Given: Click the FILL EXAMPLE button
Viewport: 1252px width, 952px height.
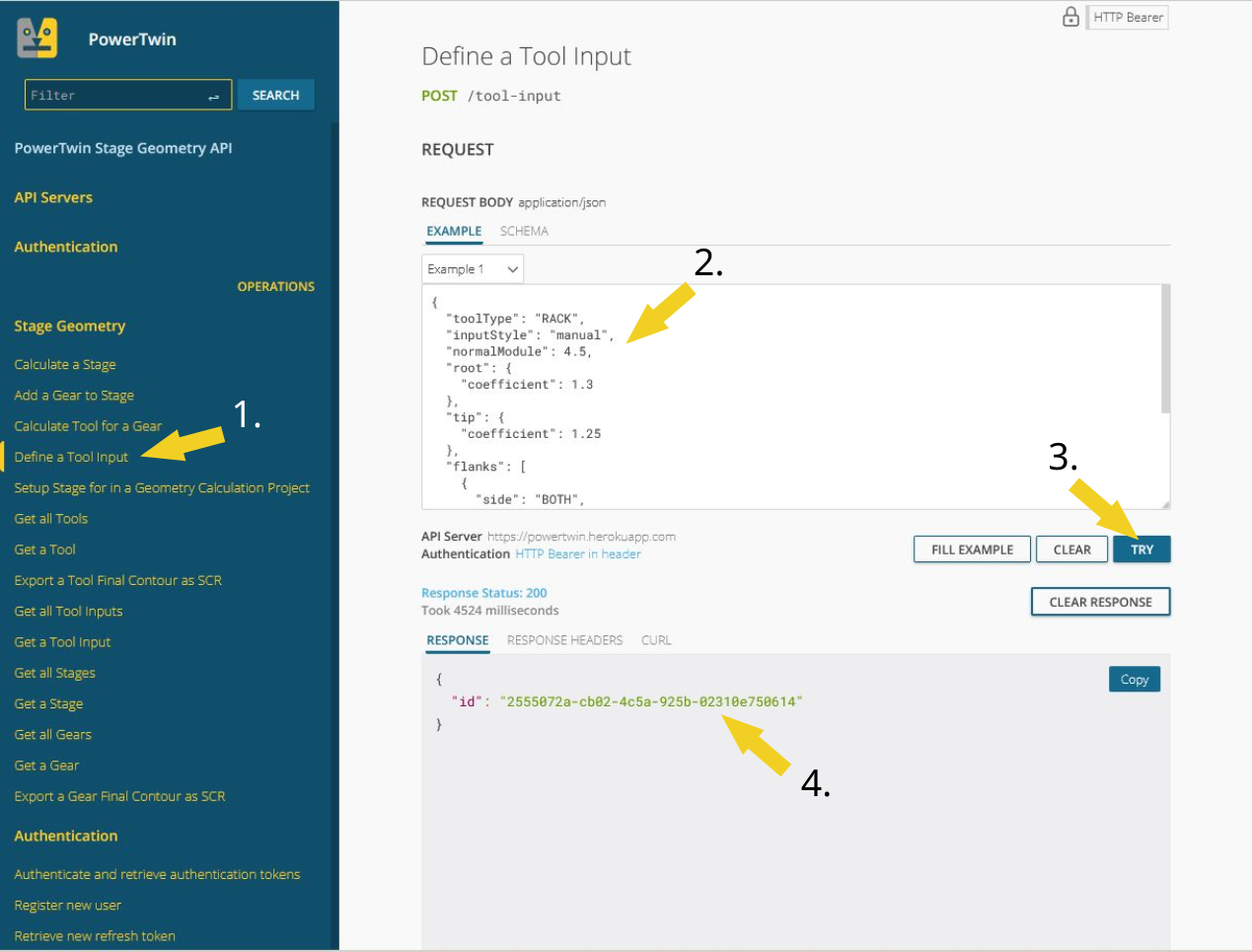Looking at the screenshot, I should click(x=972, y=549).
